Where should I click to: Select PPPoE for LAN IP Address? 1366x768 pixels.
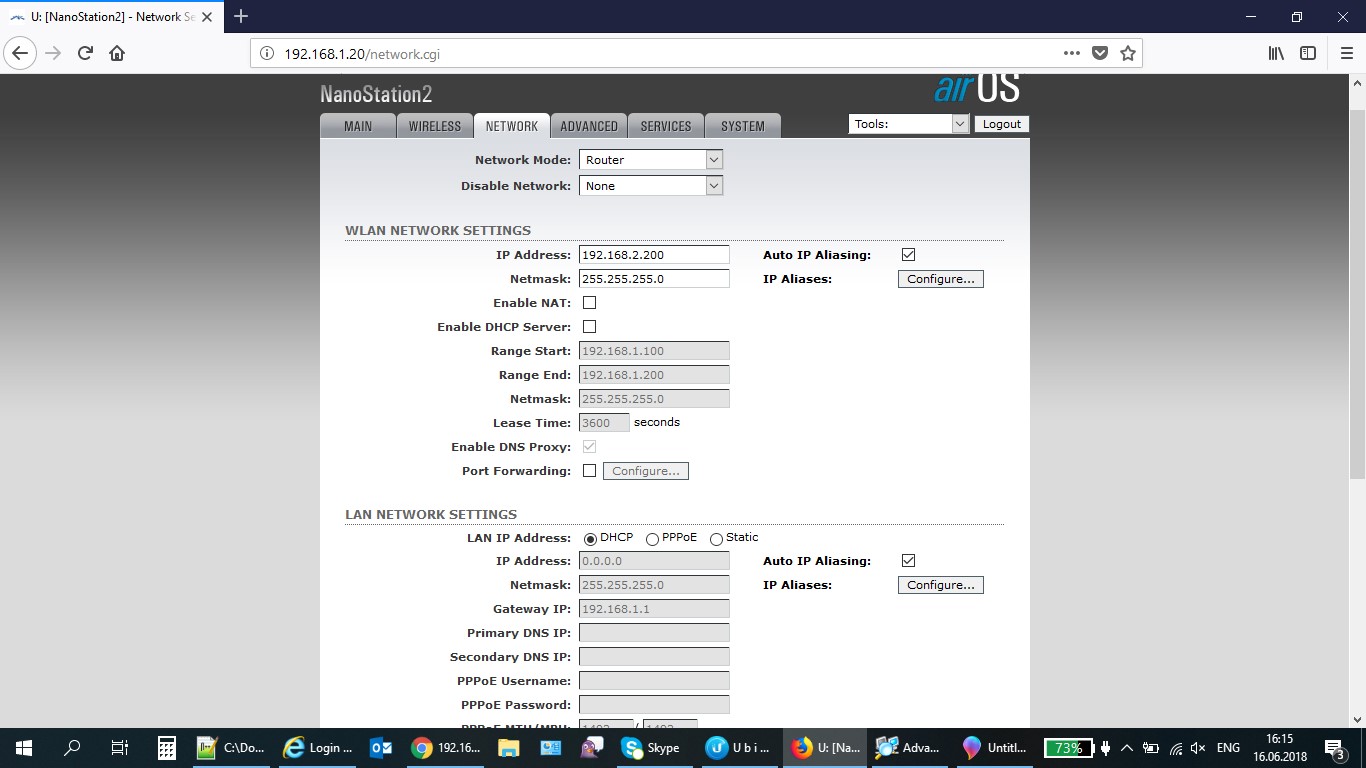click(652, 539)
